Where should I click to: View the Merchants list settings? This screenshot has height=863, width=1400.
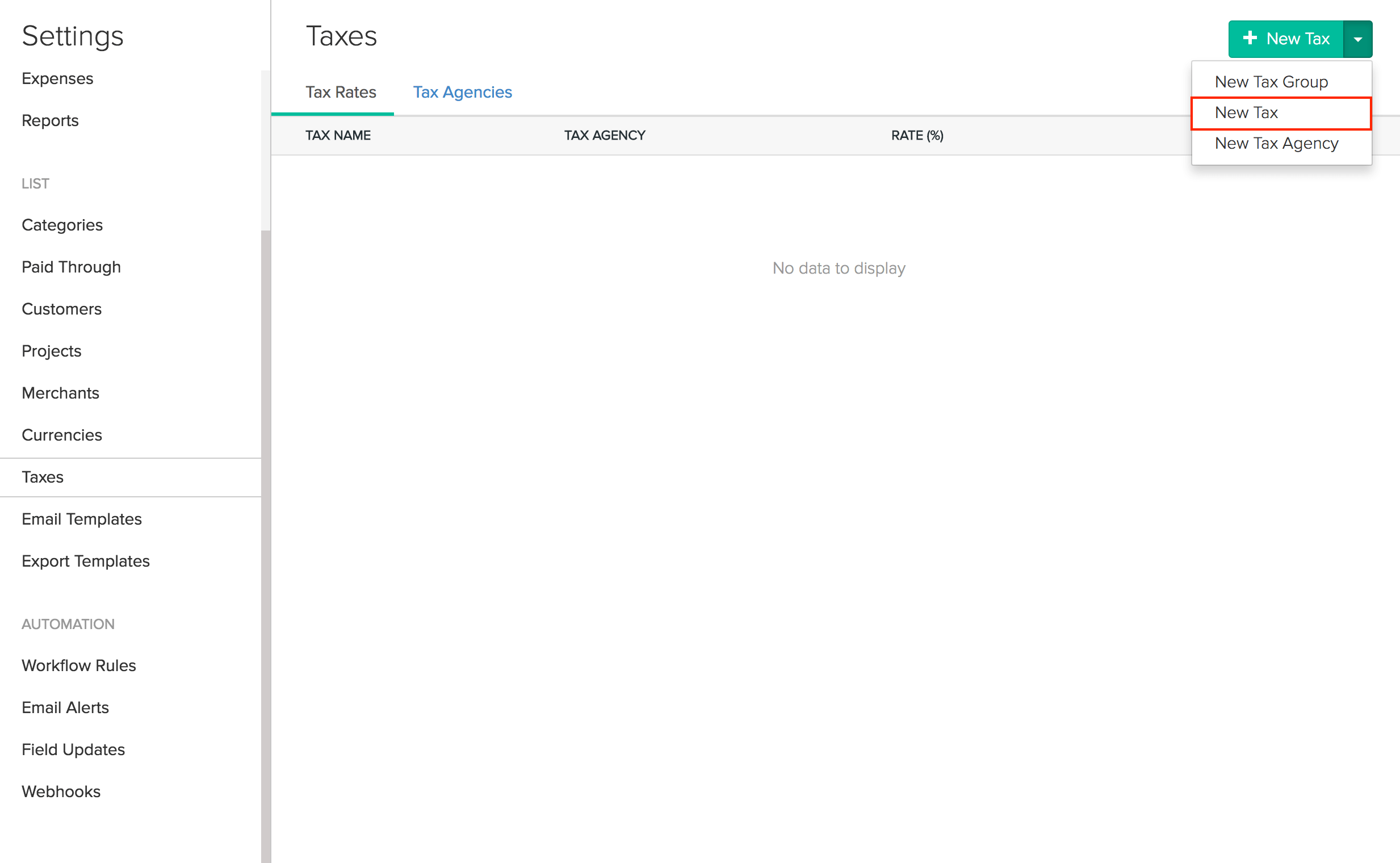[61, 393]
